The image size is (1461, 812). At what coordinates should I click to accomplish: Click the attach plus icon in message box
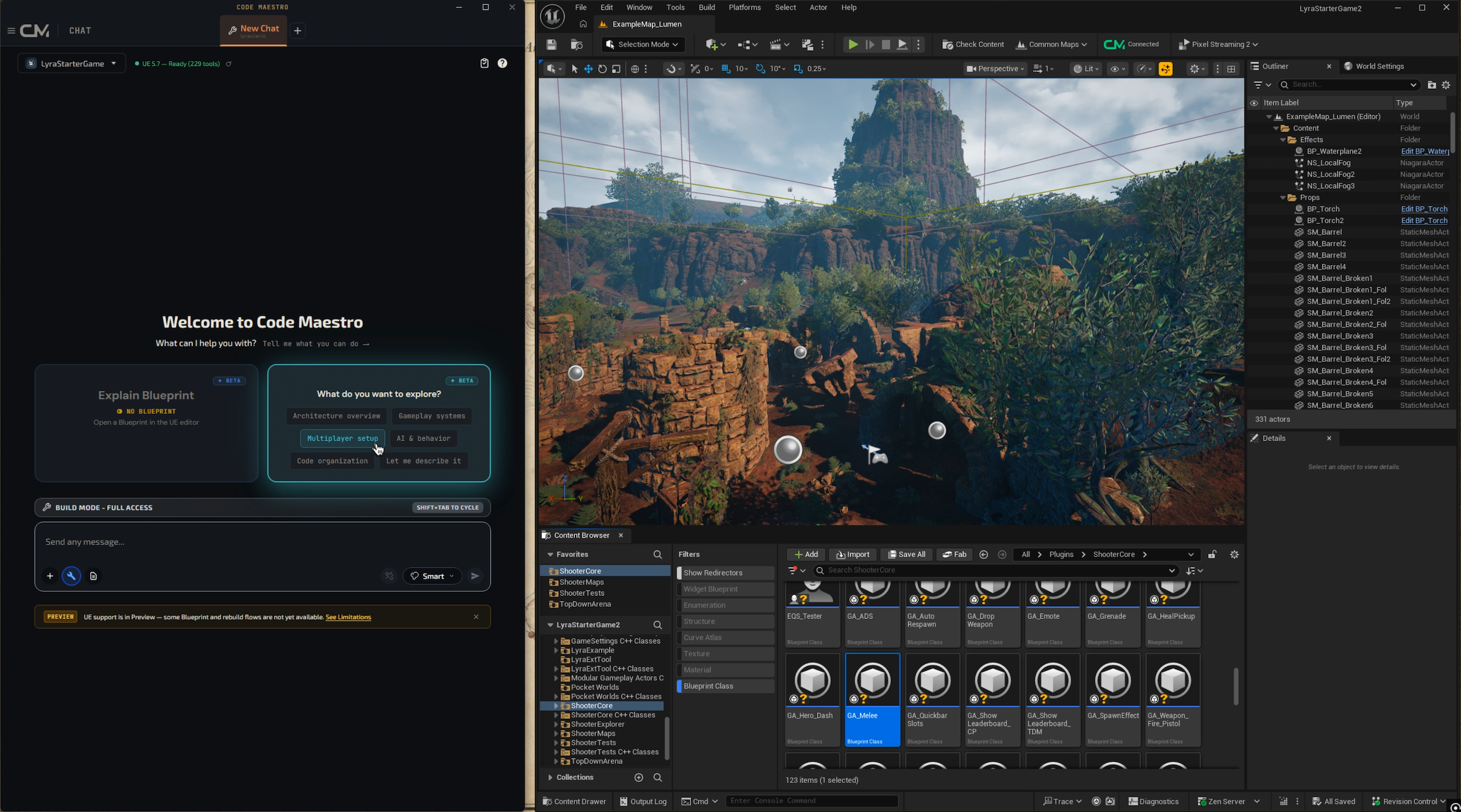(50, 576)
